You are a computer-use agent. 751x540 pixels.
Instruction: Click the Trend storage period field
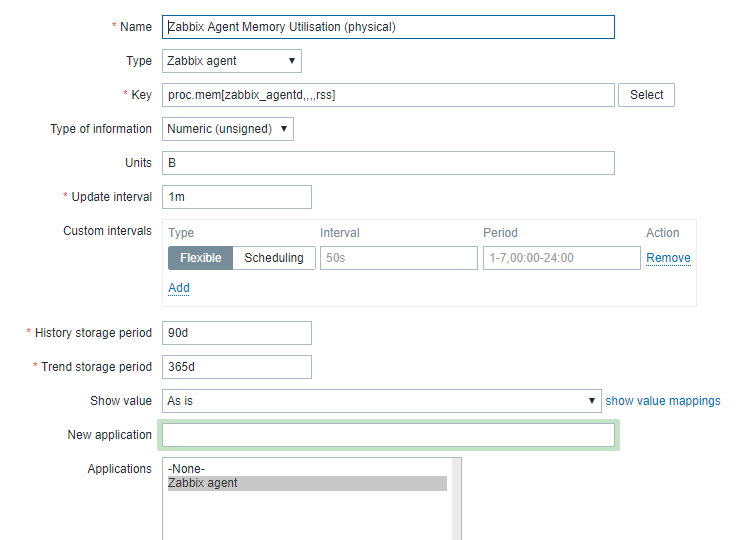point(237,367)
